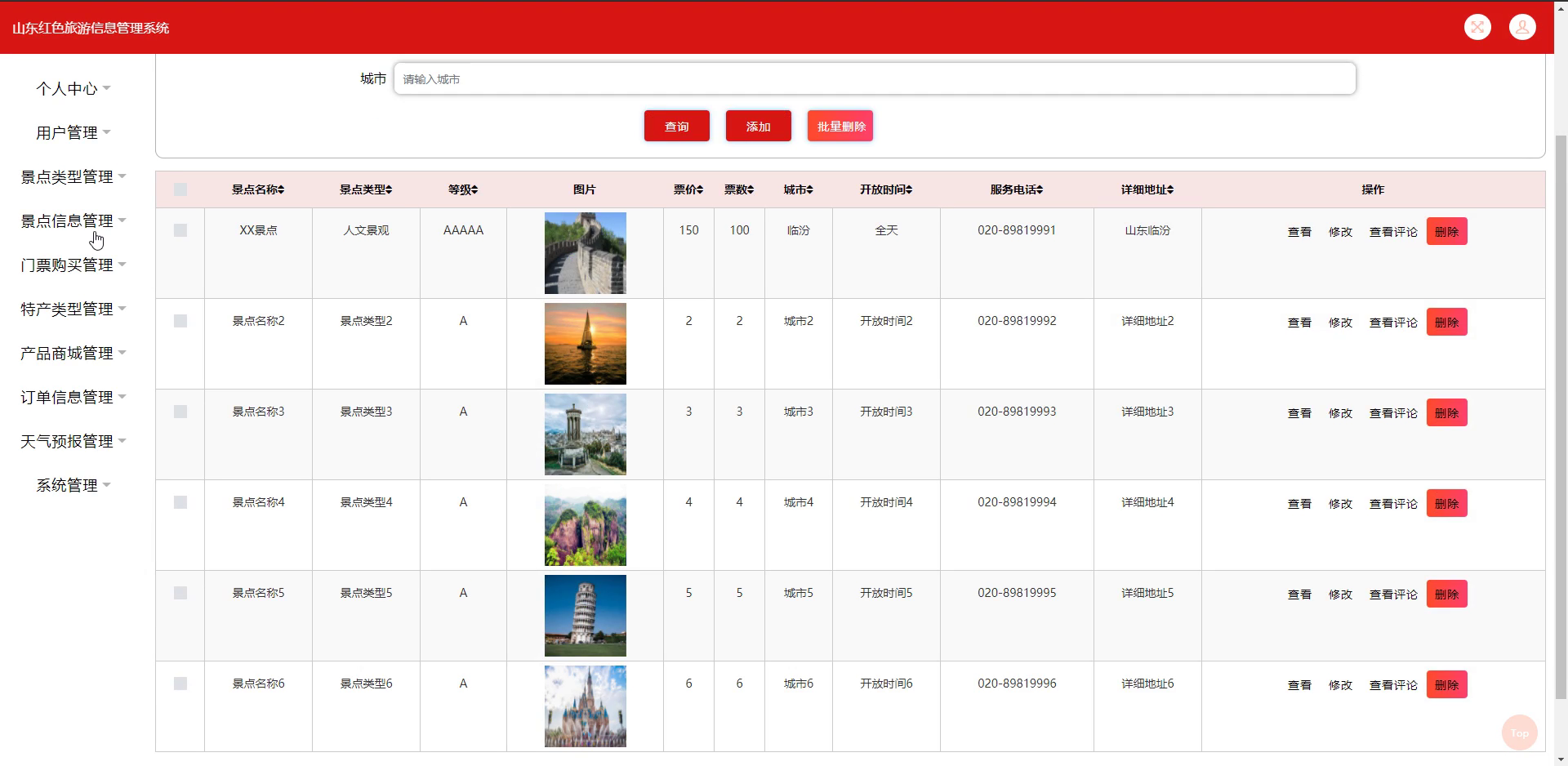This screenshot has width=1568, height=766.
Task: Check the row checkbox for 景点名称5
Action: pos(180,593)
